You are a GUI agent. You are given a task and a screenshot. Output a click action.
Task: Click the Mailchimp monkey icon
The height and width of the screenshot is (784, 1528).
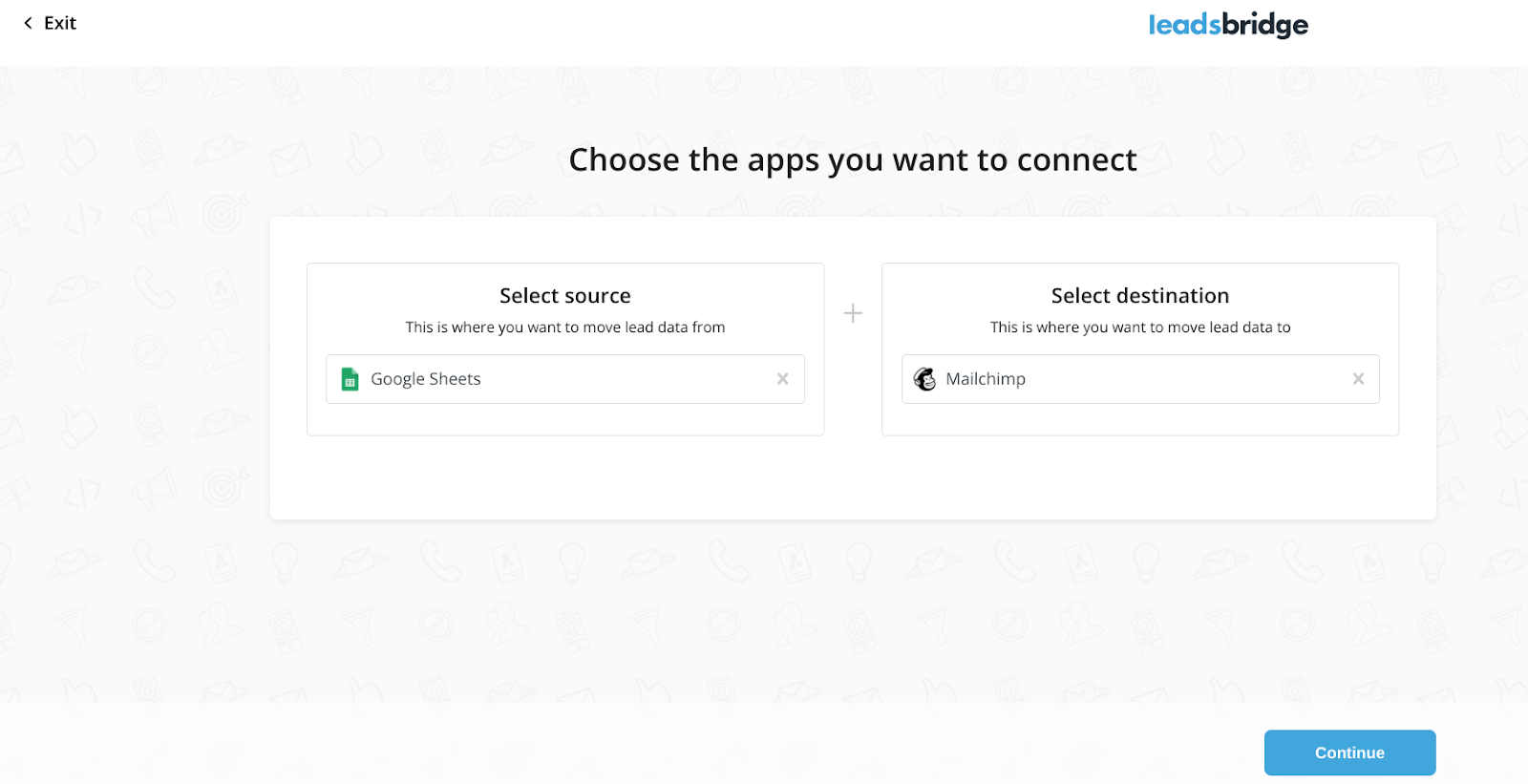pos(924,379)
